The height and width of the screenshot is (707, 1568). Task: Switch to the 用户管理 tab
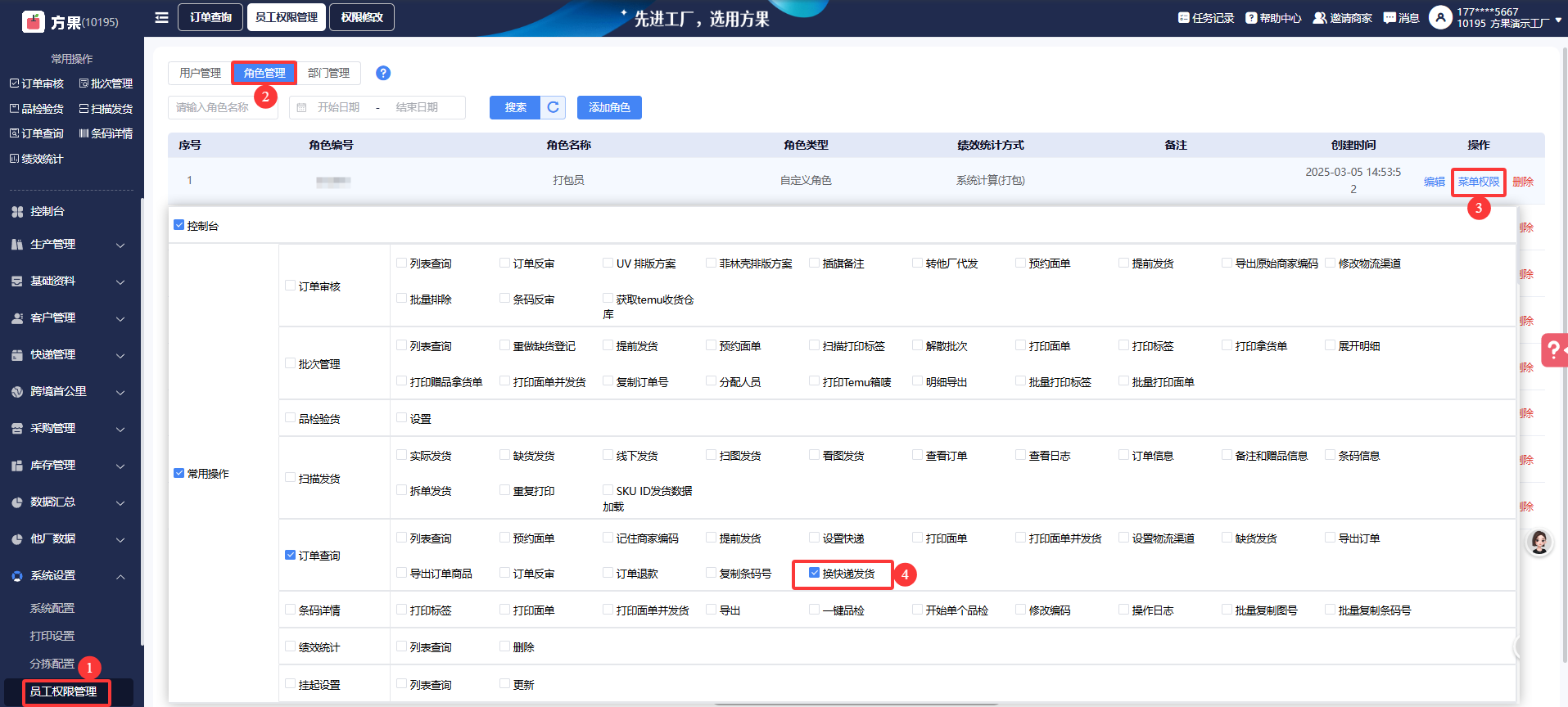(x=200, y=73)
